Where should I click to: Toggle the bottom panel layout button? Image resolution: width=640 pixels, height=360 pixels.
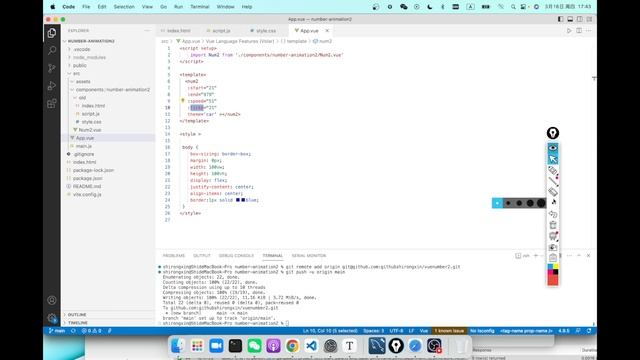tap(570, 19)
